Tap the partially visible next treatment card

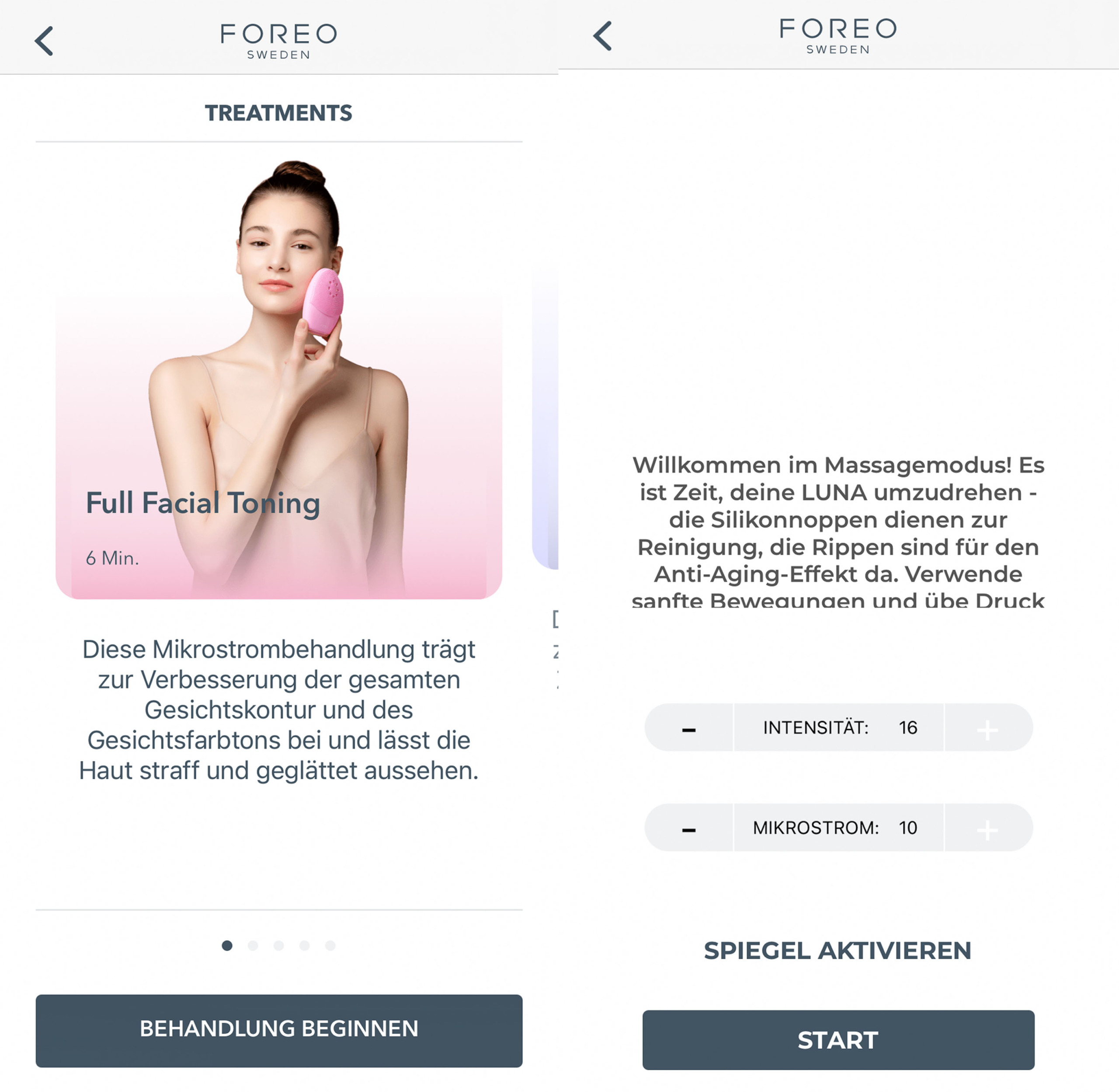[546, 419]
